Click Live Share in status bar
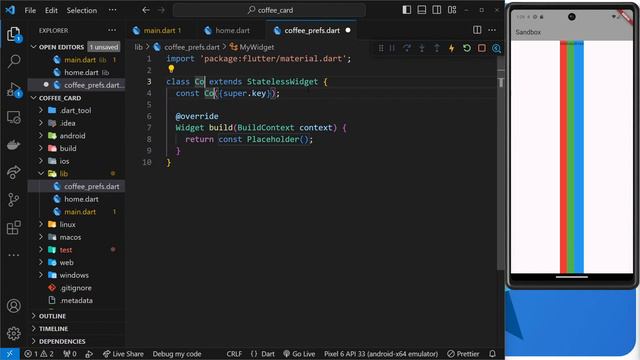This screenshot has height=360, width=640. click(x=123, y=353)
